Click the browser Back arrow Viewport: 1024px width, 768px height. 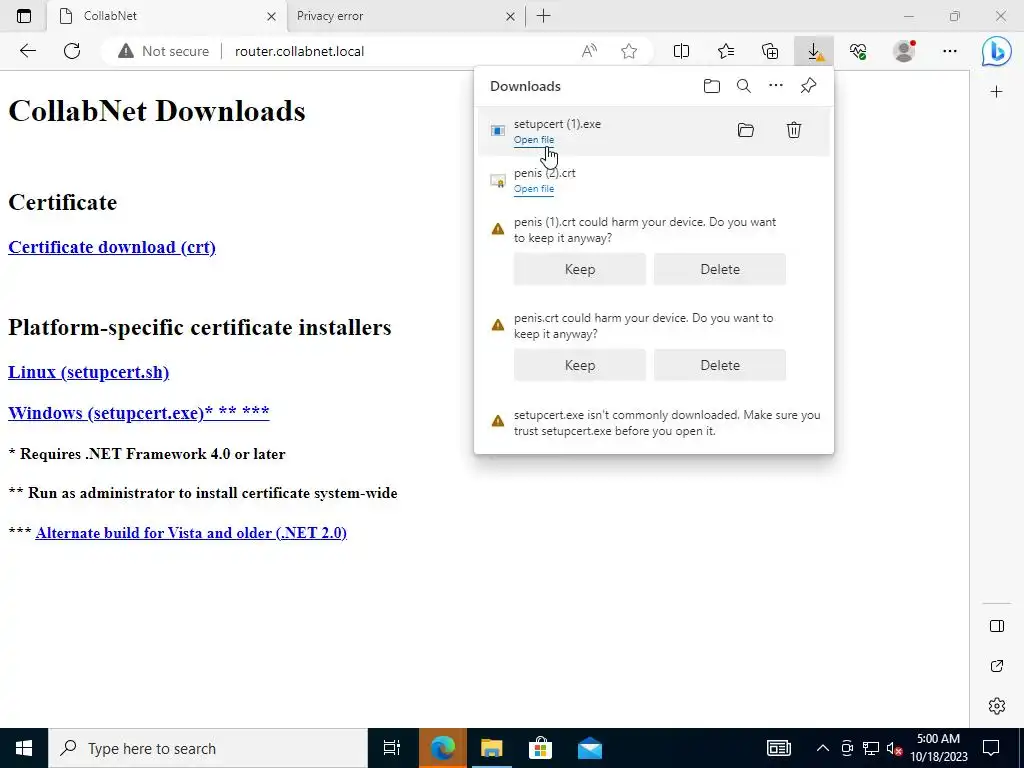click(27, 51)
